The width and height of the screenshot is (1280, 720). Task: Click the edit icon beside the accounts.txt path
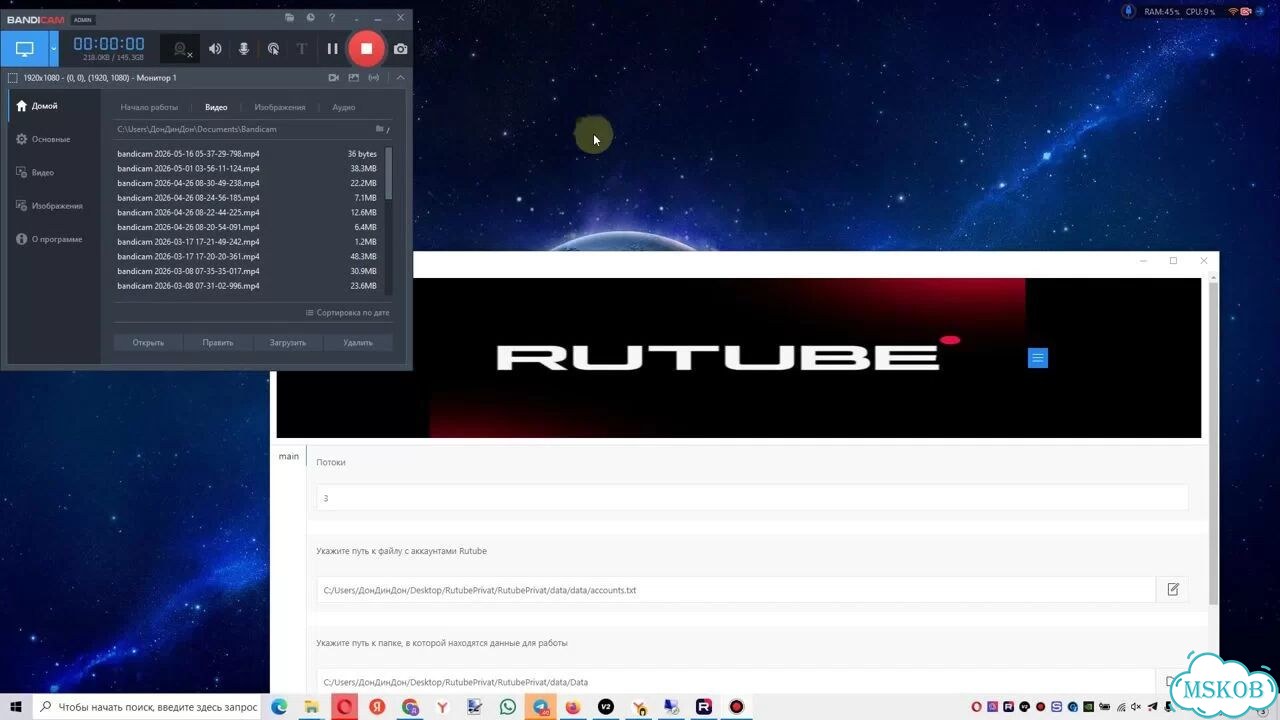pyautogui.click(x=1173, y=590)
